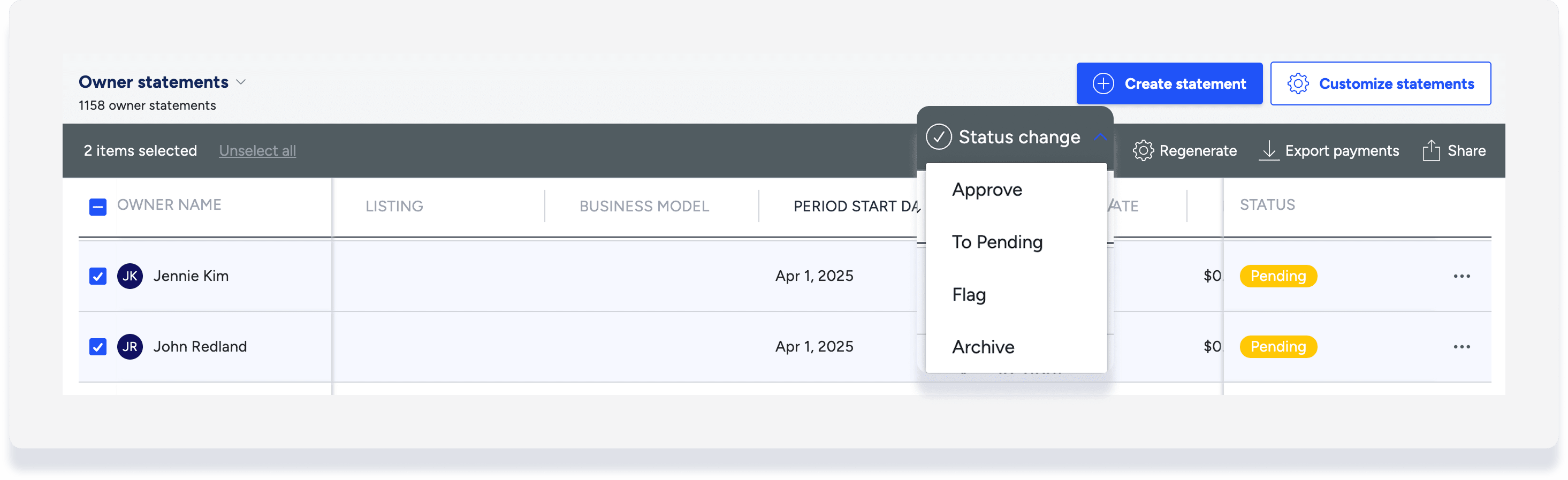Select Approve from the status menu

(x=987, y=190)
